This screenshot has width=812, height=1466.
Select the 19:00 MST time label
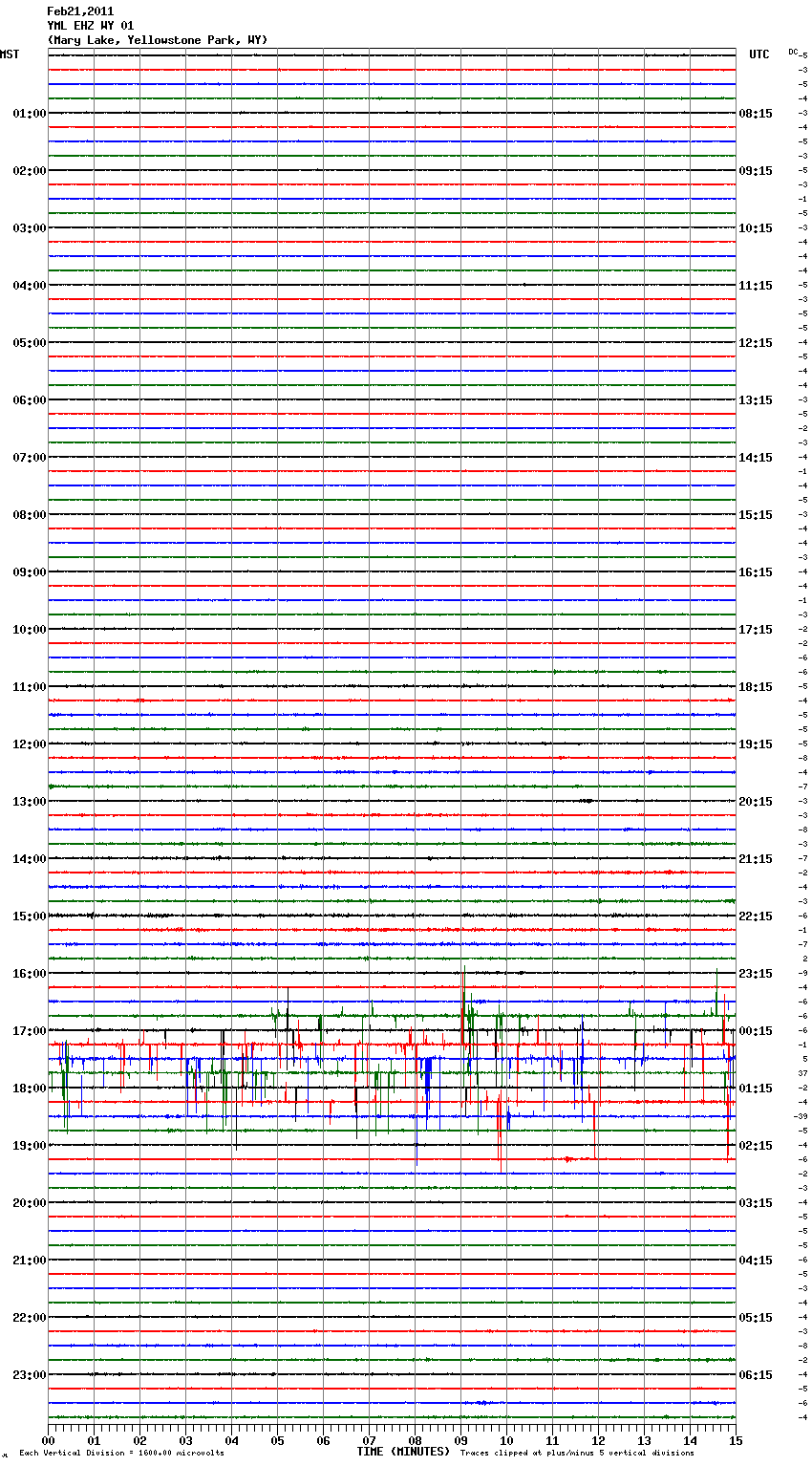30,1146
